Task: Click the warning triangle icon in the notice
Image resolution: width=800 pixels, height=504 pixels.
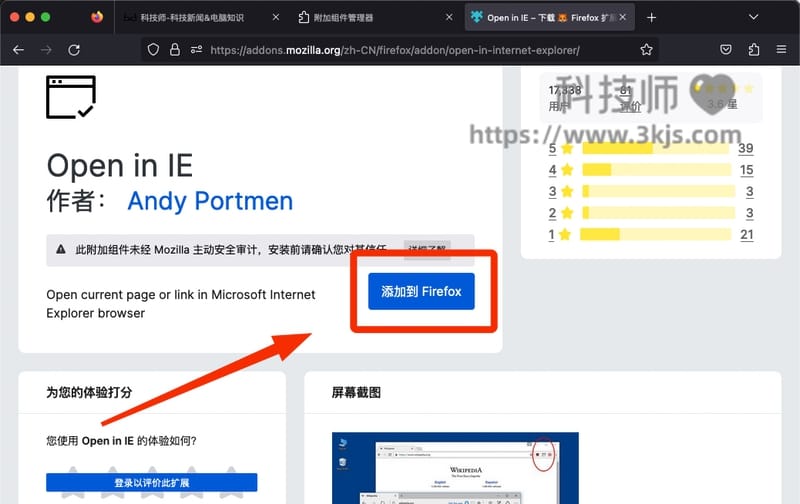Action: click(61, 249)
